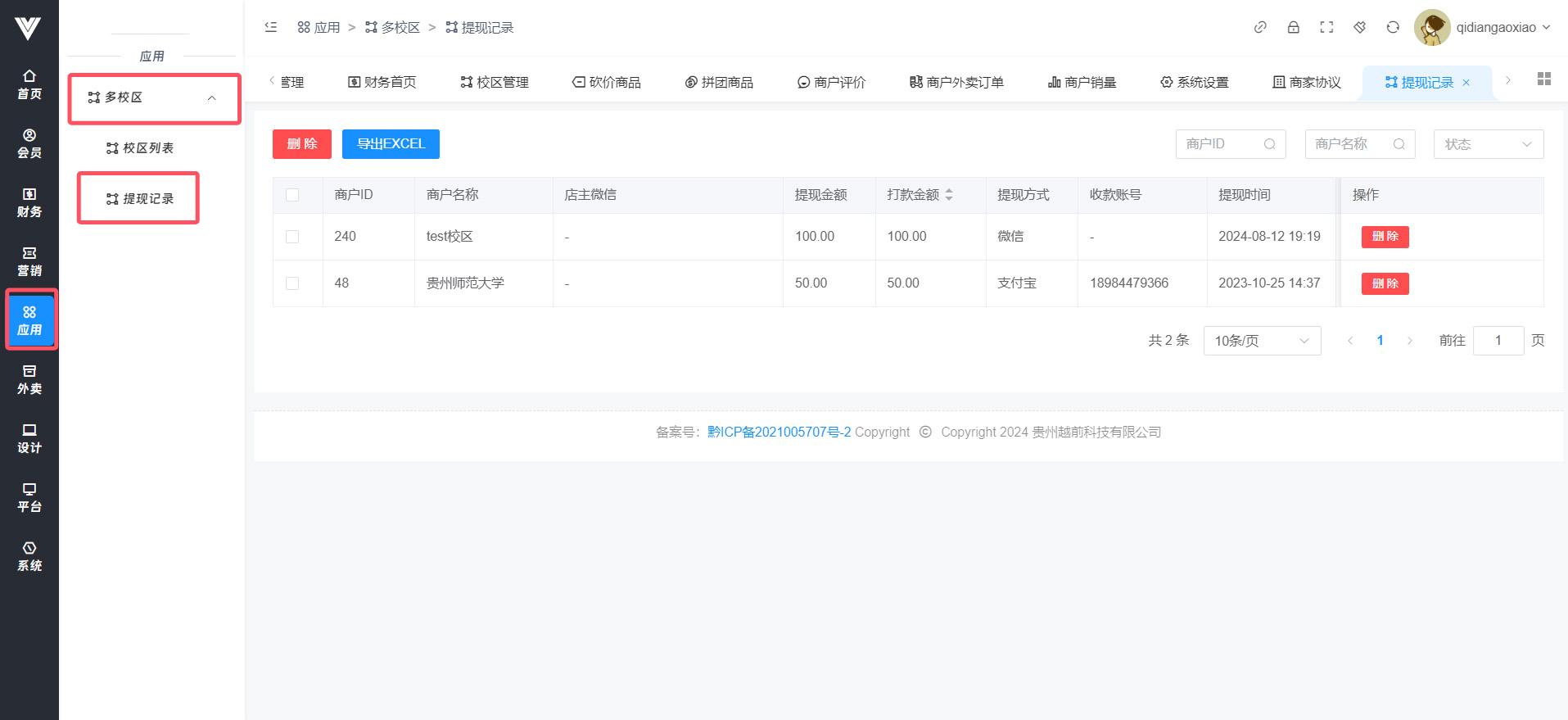Switch to the 商户销量 tab
1568x720 pixels.
pos(1082,82)
